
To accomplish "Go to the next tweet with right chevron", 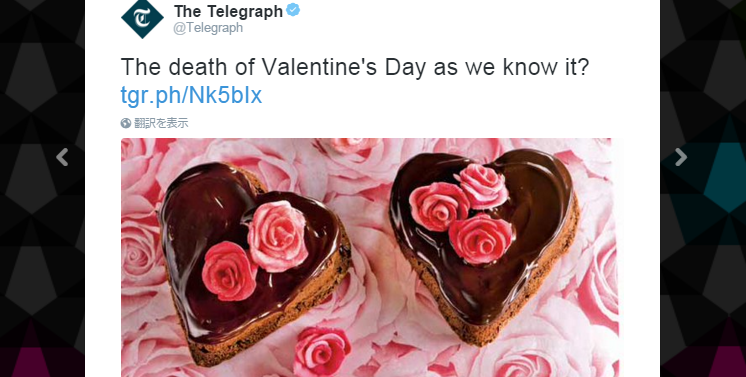I will tap(681, 157).
